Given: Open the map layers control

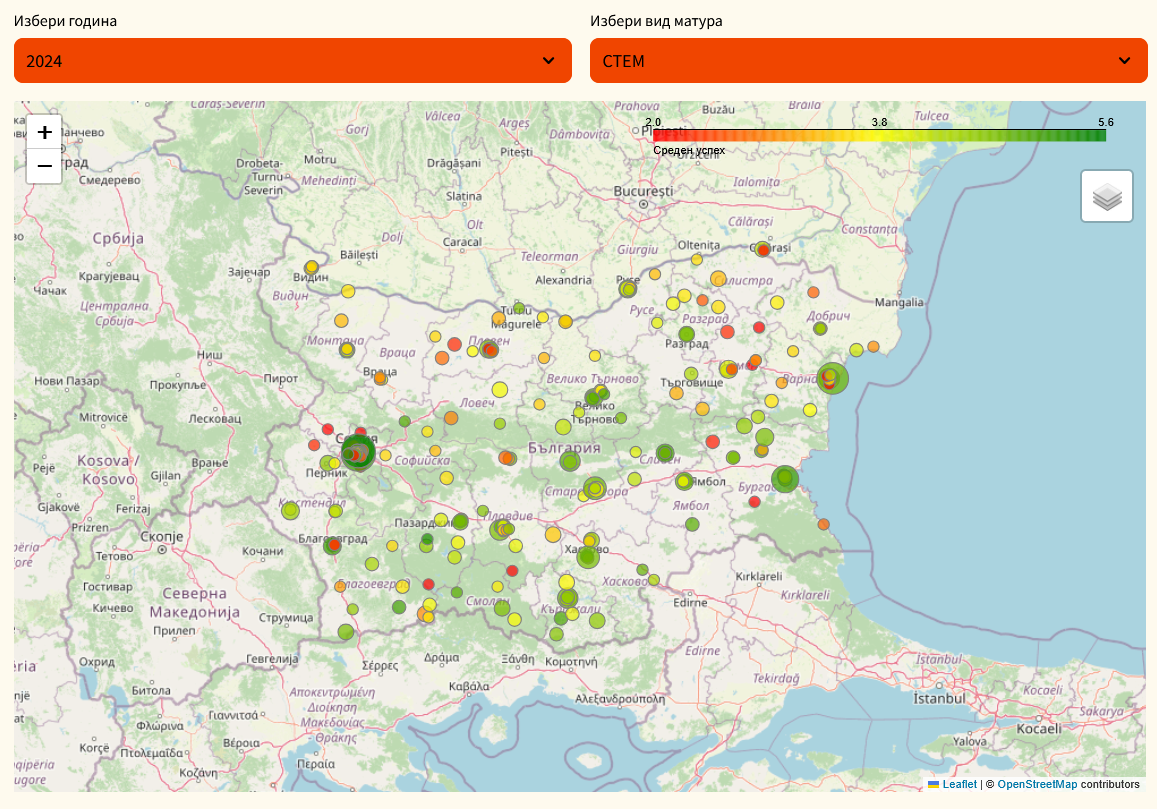Looking at the screenshot, I should (1107, 196).
